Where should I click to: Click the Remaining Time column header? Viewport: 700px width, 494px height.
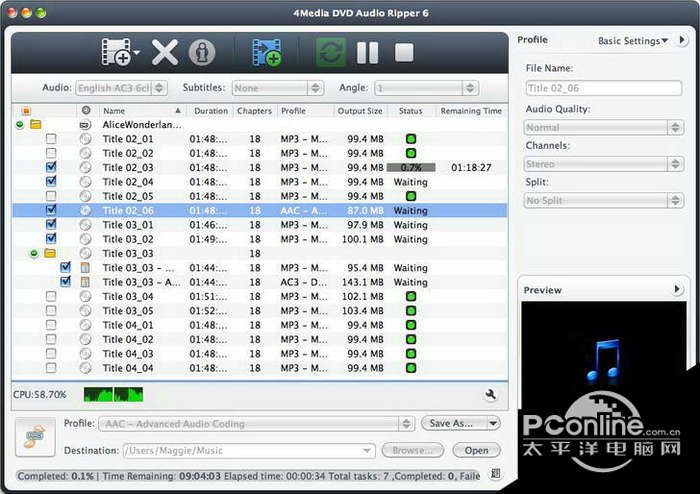pos(471,111)
